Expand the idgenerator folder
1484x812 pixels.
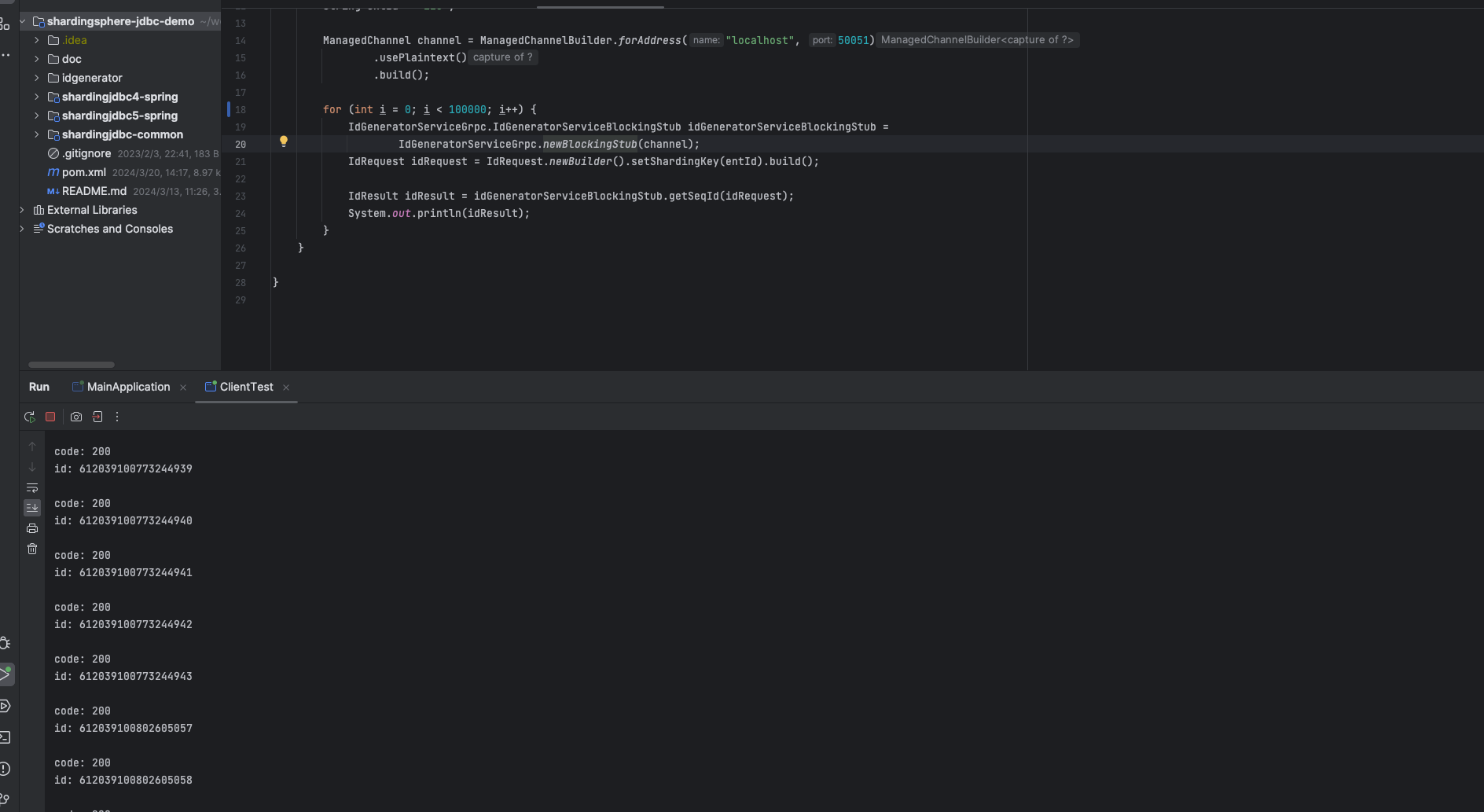37,78
